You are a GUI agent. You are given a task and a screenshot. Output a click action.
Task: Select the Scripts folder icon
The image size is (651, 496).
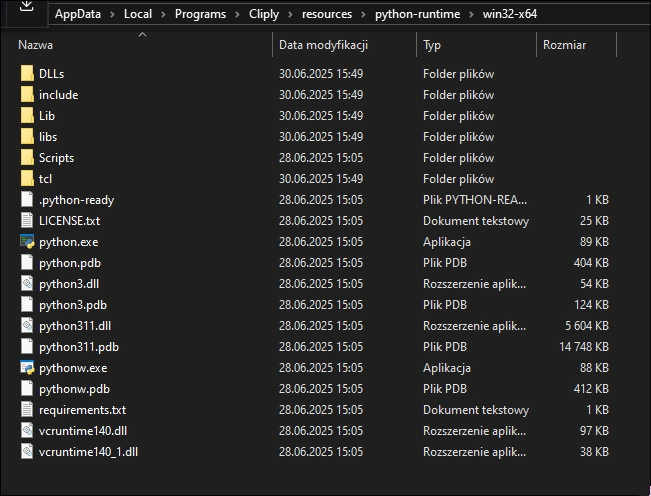27,158
